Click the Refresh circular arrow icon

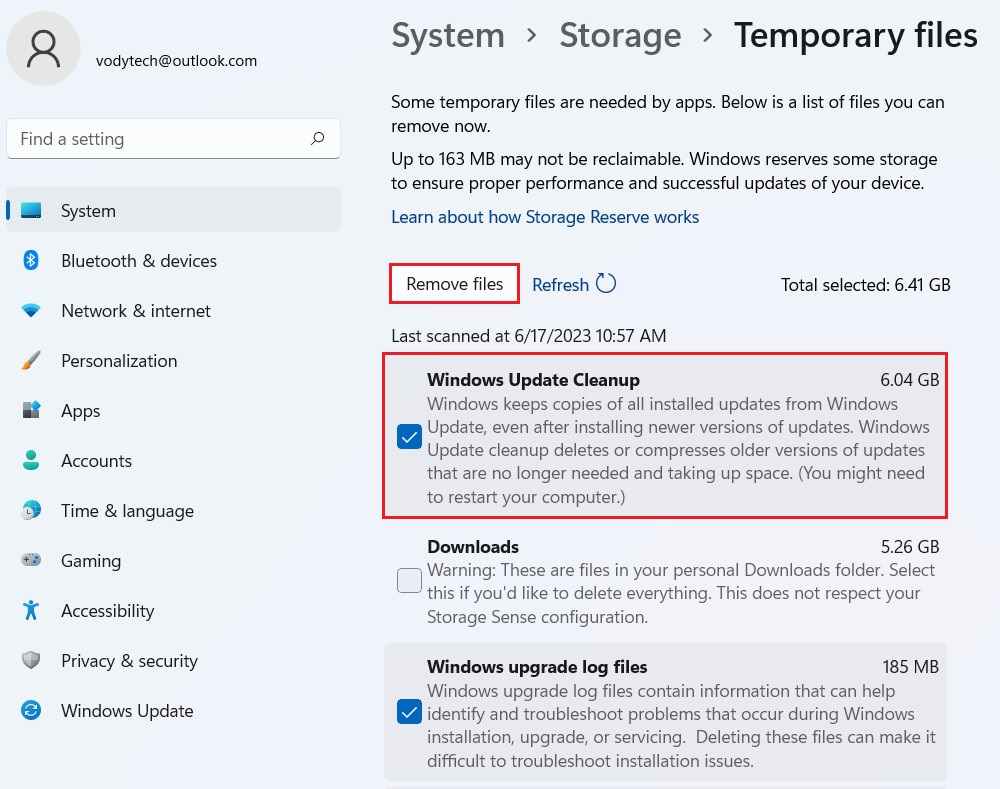(x=606, y=283)
